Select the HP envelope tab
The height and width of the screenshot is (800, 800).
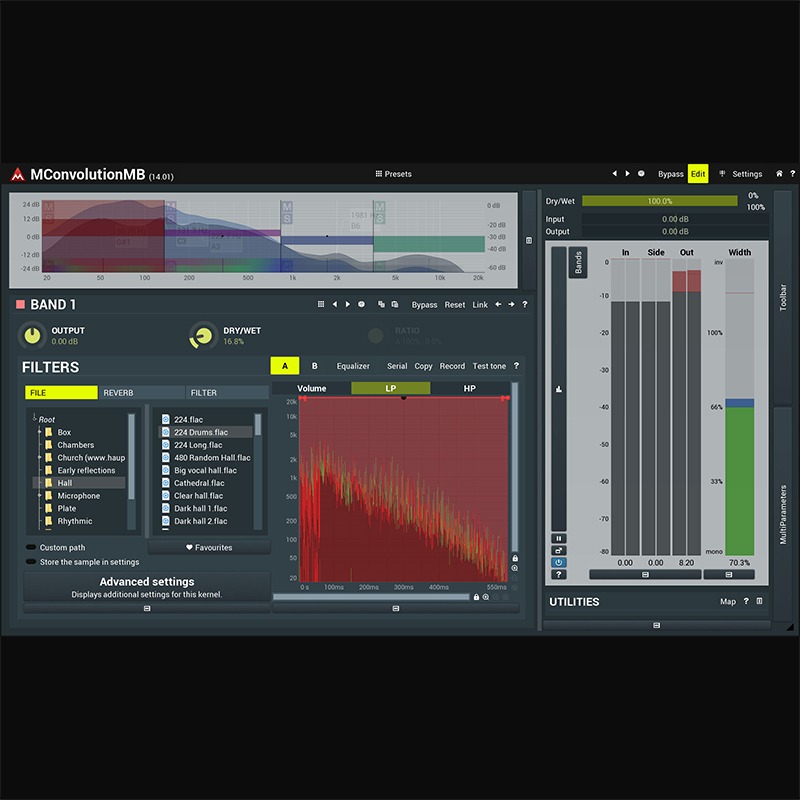470,388
